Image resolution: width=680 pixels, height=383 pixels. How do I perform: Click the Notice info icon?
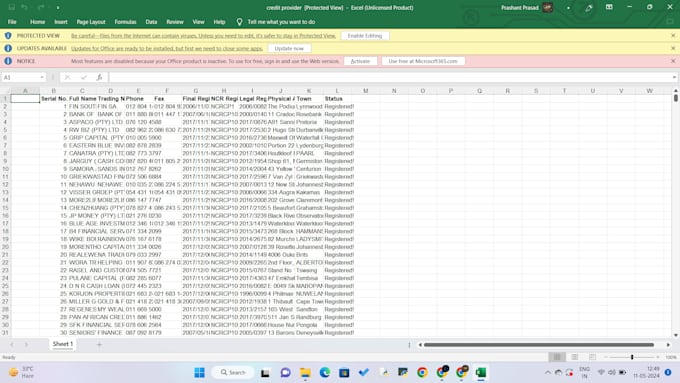point(8,61)
